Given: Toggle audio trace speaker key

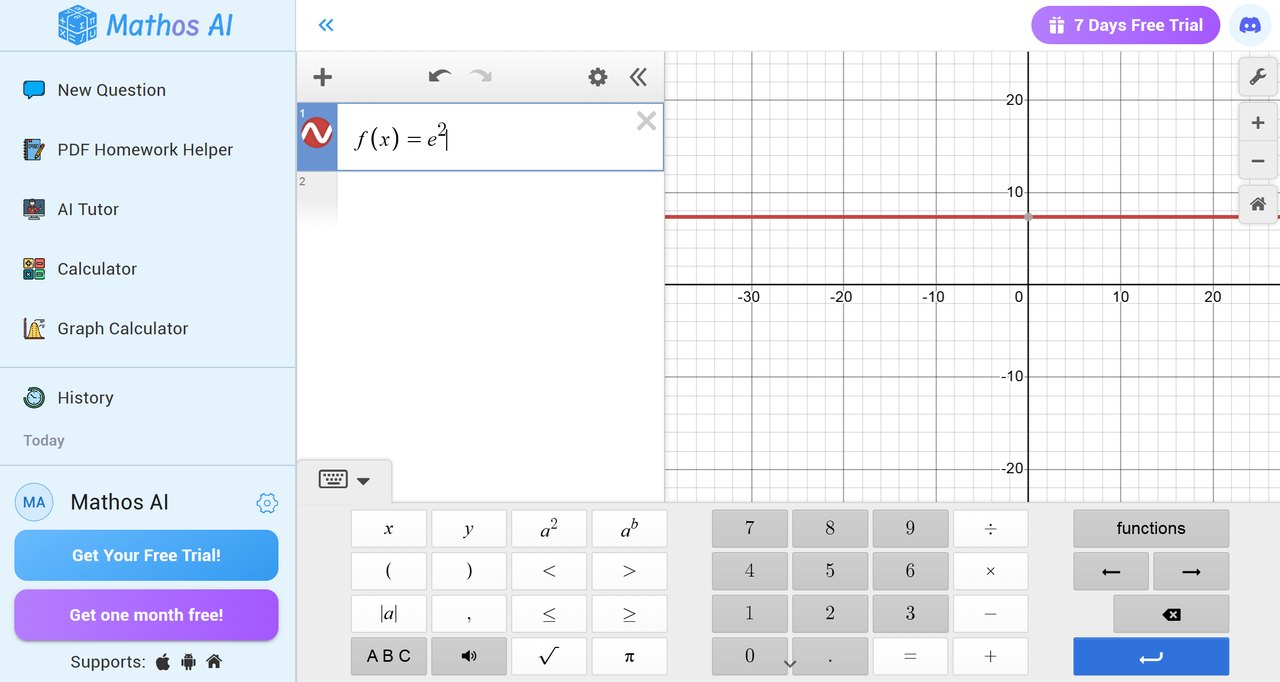Looking at the screenshot, I should (469, 656).
